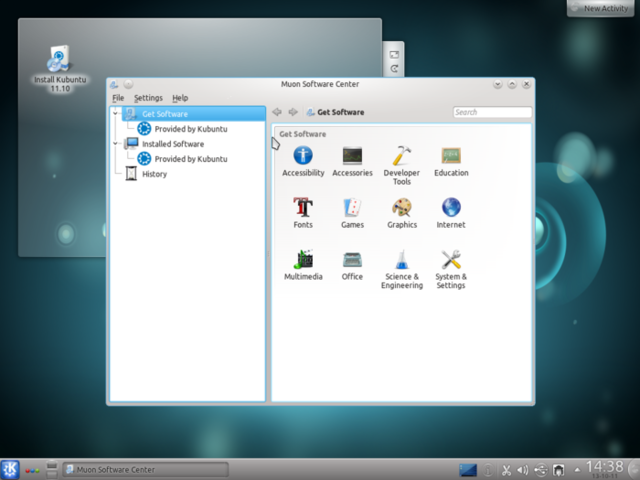Click the scissors clipboard tray icon

click(x=506, y=470)
